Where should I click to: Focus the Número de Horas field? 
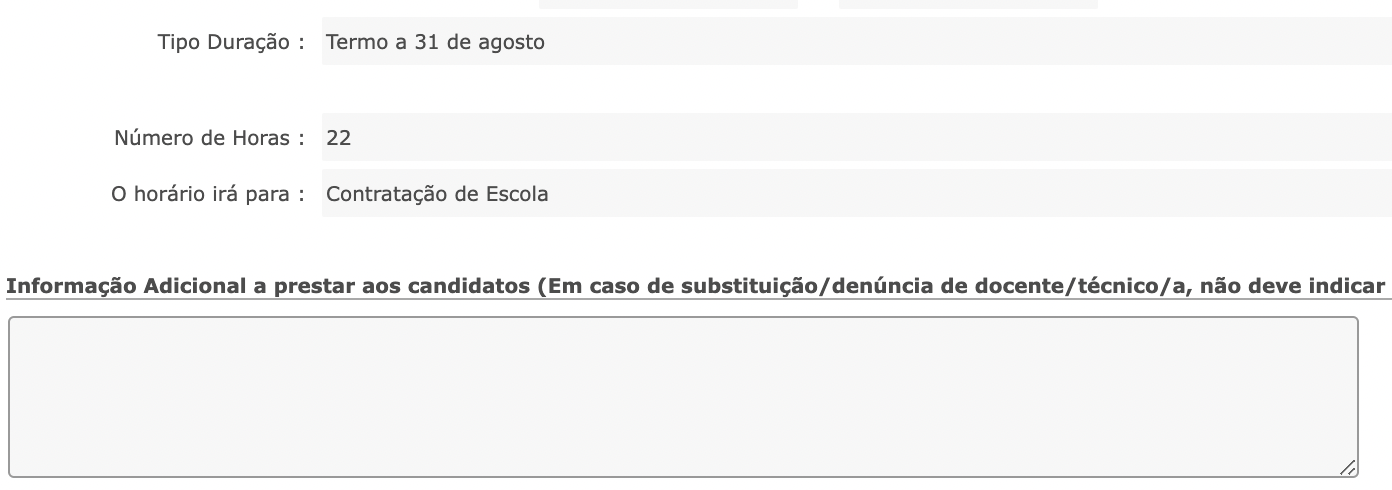856,138
